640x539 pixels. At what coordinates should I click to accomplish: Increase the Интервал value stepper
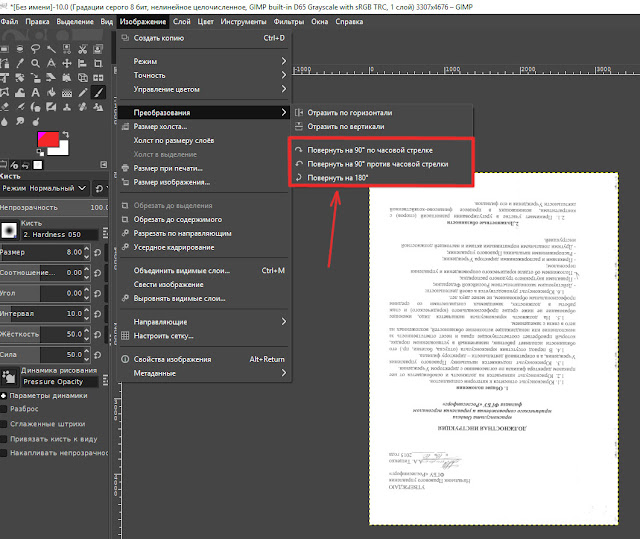(x=86, y=311)
